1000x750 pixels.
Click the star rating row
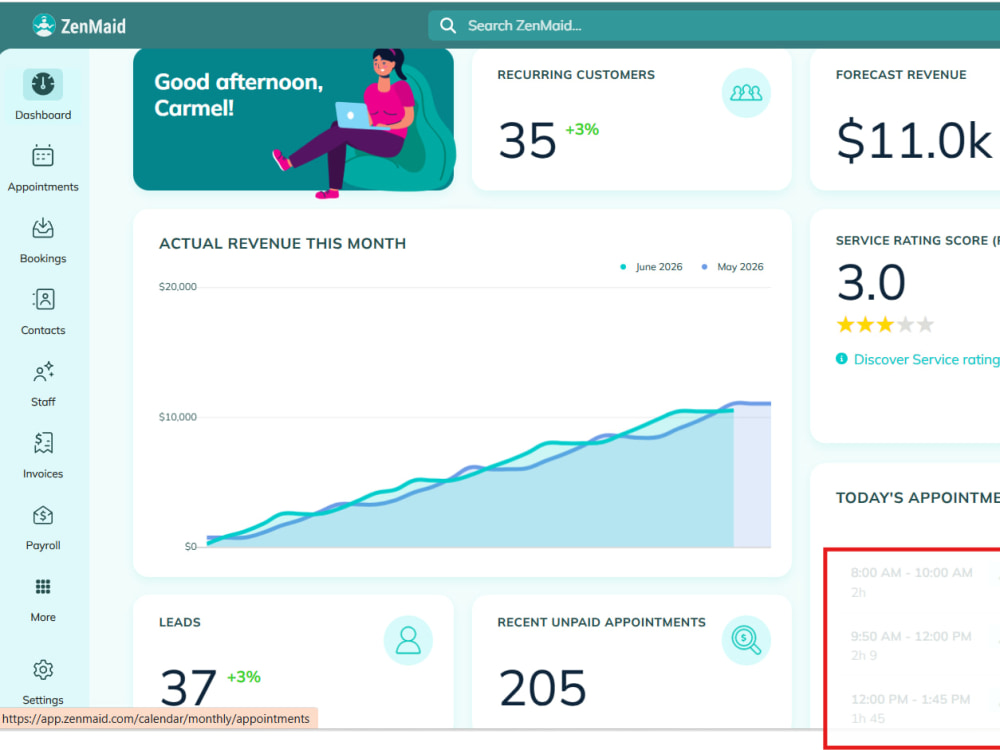tap(885, 325)
